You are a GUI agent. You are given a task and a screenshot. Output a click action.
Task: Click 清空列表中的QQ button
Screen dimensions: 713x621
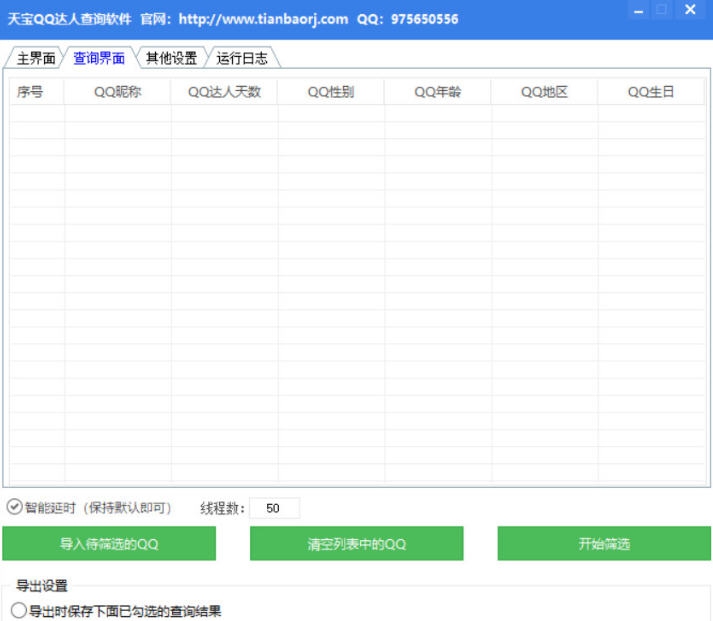356,543
